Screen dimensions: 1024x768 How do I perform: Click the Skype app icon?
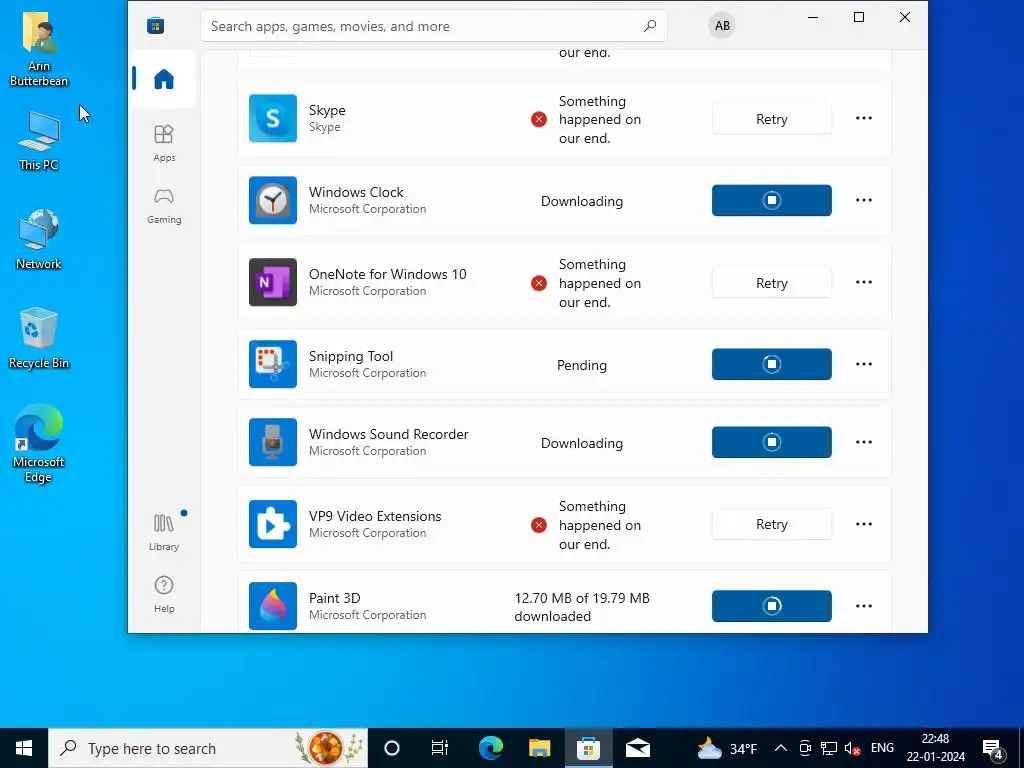(x=273, y=118)
